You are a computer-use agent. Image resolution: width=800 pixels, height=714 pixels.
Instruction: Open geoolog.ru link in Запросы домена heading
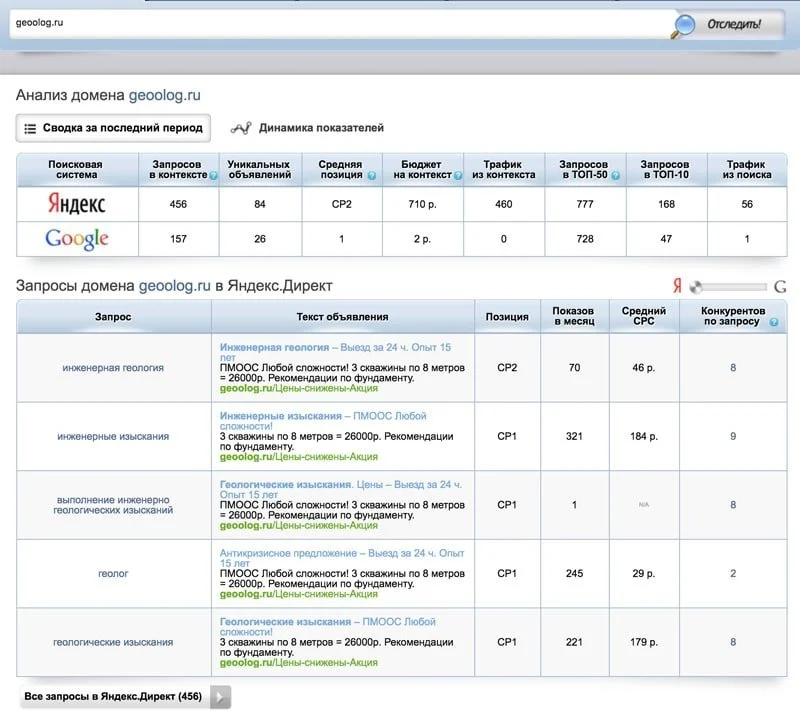point(174,286)
